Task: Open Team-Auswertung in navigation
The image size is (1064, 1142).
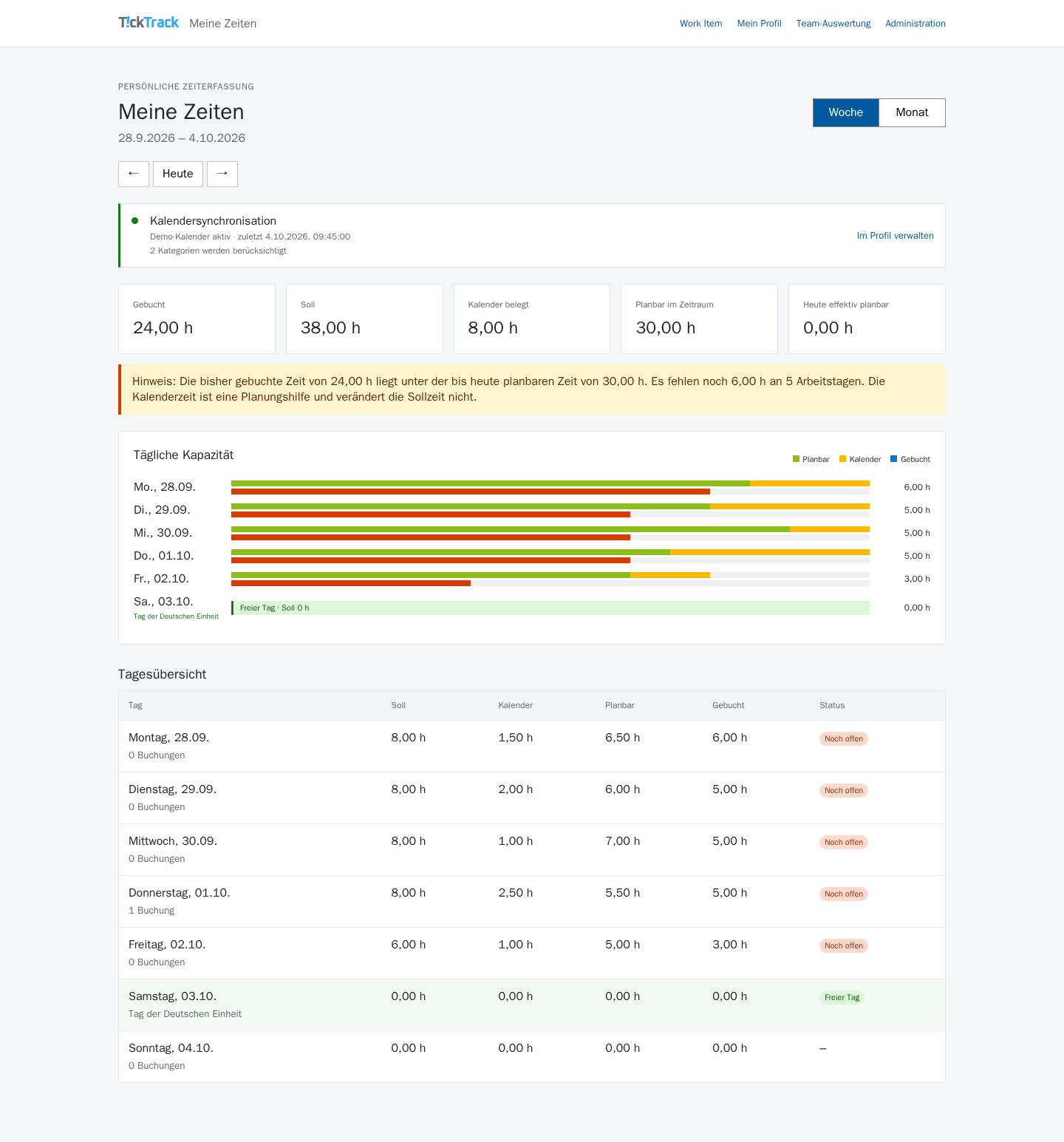Action: point(833,24)
